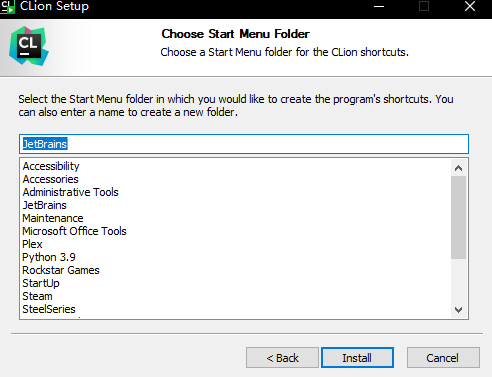
Task: Select Rockstar Games folder entry
Action: (x=61, y=270)
